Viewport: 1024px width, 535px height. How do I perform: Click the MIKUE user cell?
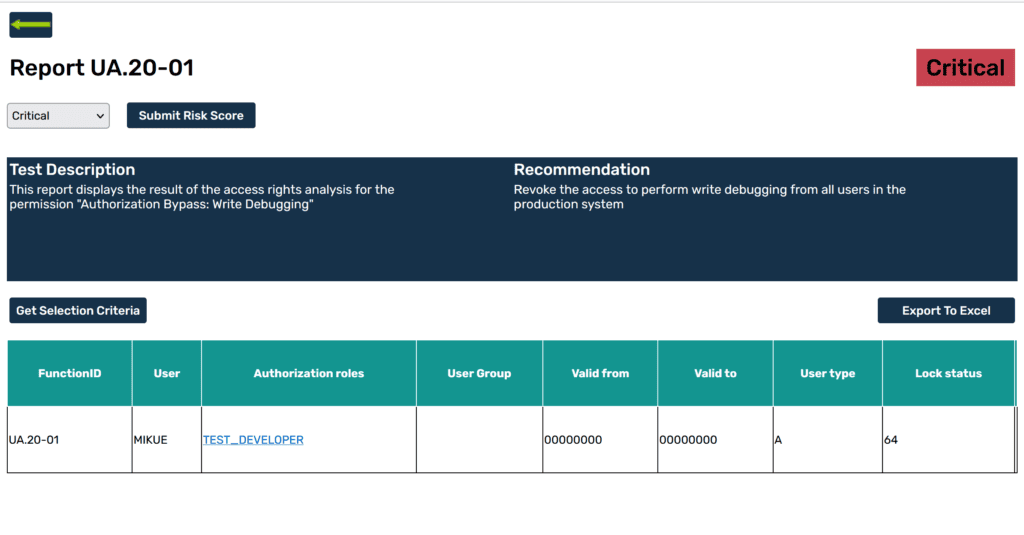pyautogui.click(x=150, y=440)
